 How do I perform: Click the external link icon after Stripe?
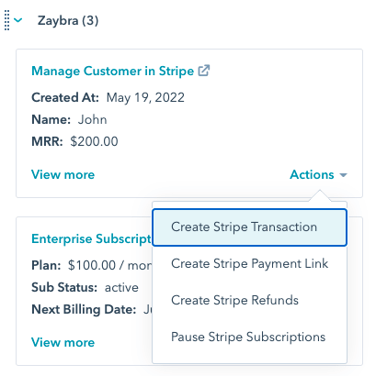click(x=204, y=71)
